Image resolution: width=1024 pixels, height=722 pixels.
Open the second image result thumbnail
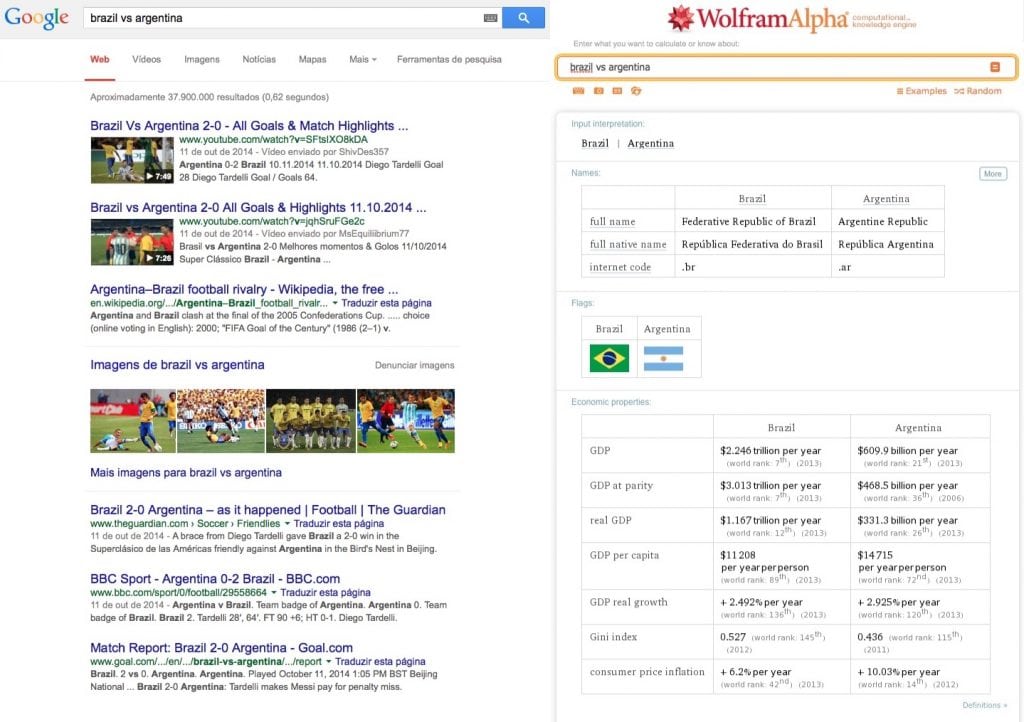(x=221, y=421)
